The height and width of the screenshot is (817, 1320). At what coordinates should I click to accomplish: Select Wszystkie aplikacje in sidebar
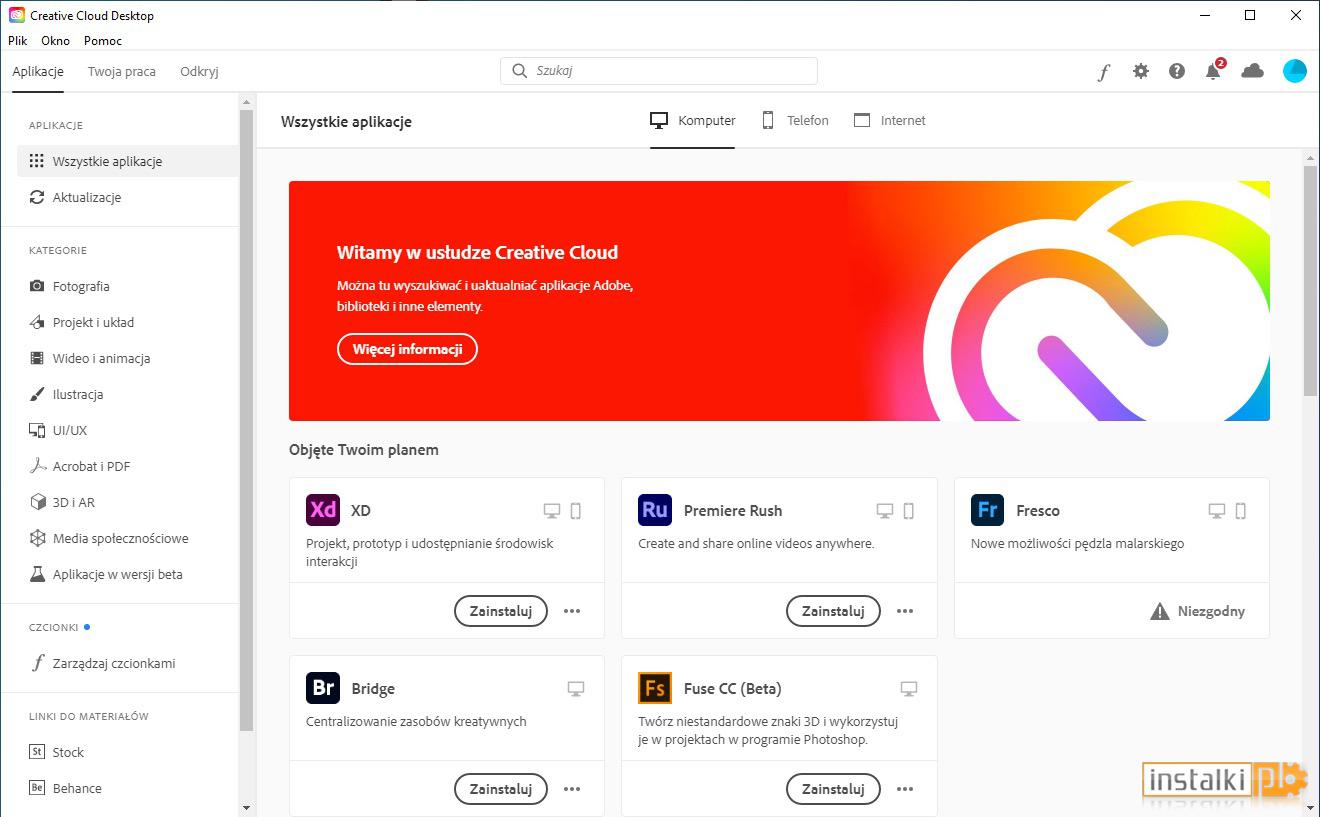point(128,161)
